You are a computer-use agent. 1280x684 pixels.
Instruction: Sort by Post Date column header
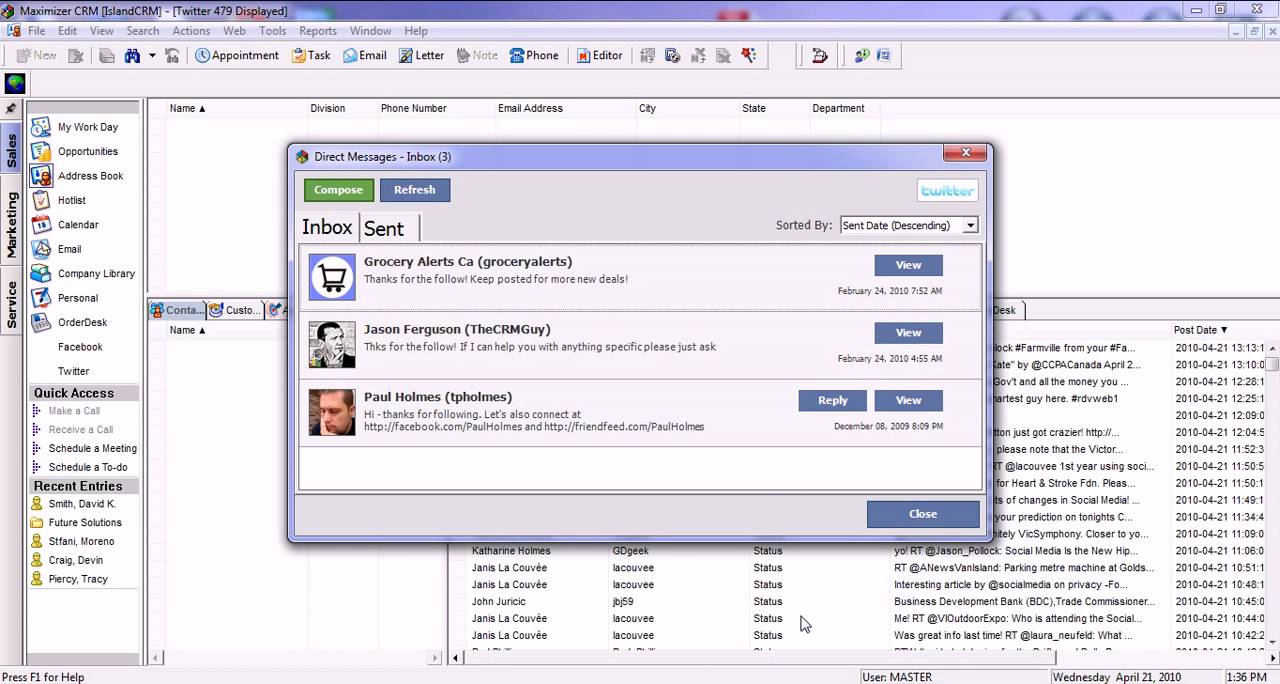tap(1200, 330)
